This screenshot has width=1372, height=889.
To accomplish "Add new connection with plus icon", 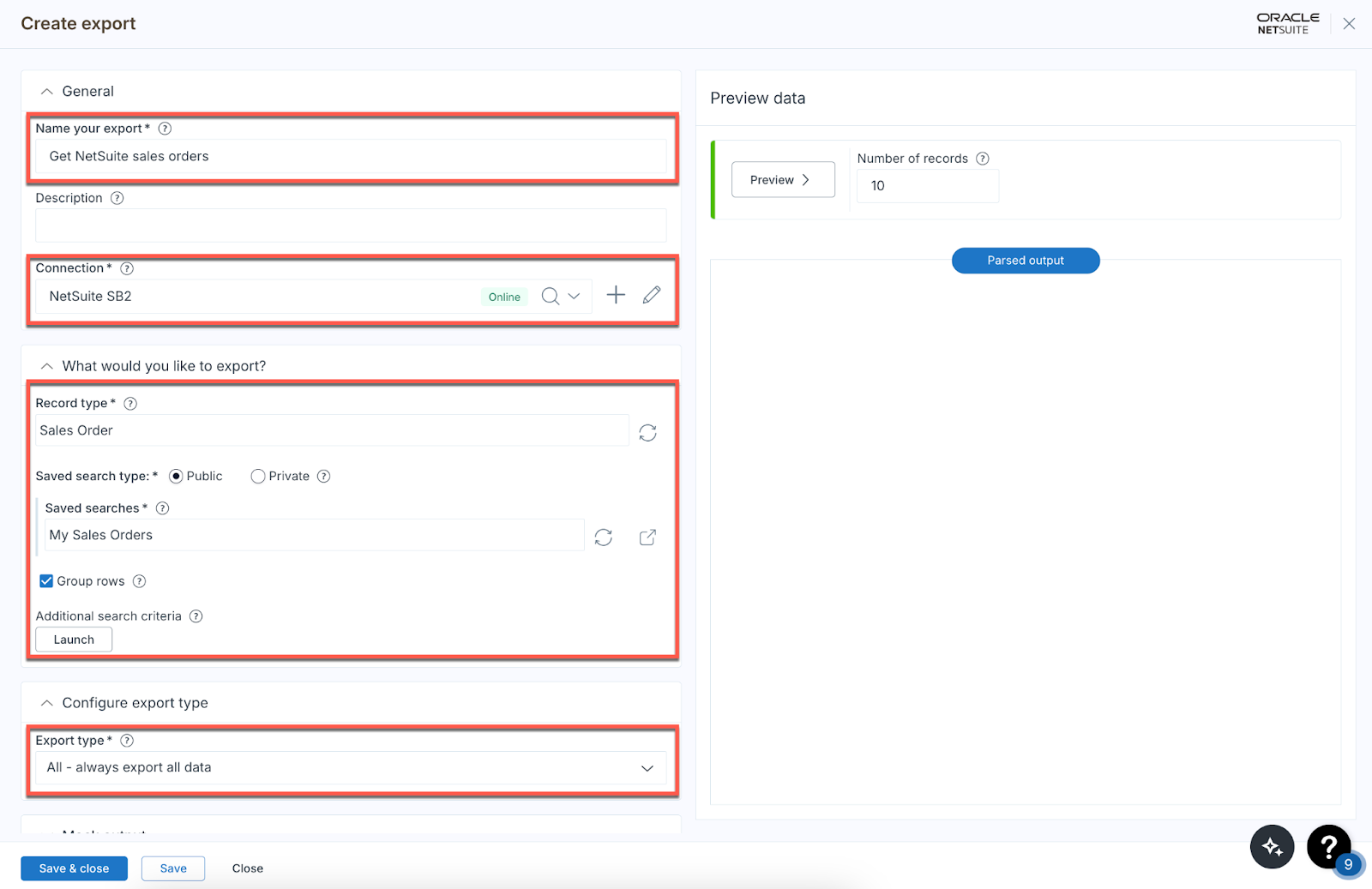I will point(616,295).
